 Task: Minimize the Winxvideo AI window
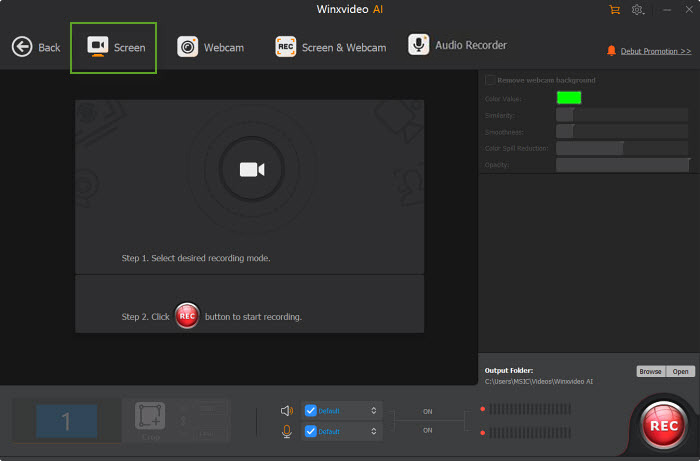click(667, 10)
